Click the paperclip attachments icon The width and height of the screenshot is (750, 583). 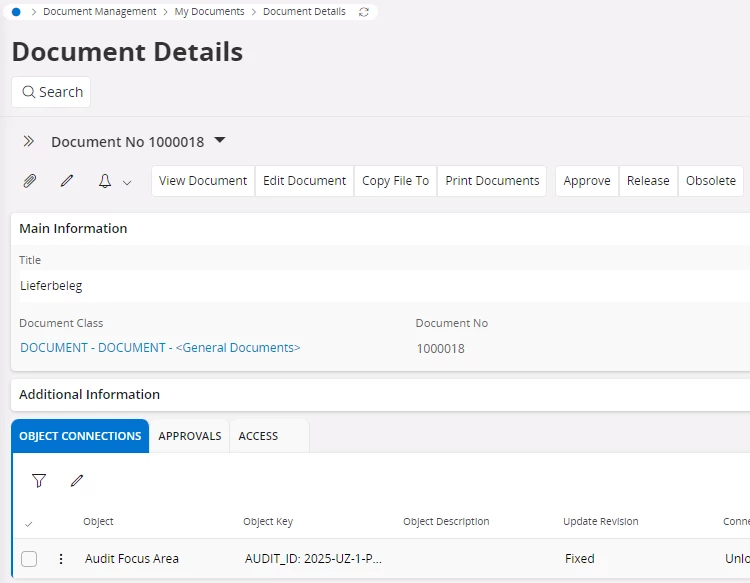click(30, 181)
